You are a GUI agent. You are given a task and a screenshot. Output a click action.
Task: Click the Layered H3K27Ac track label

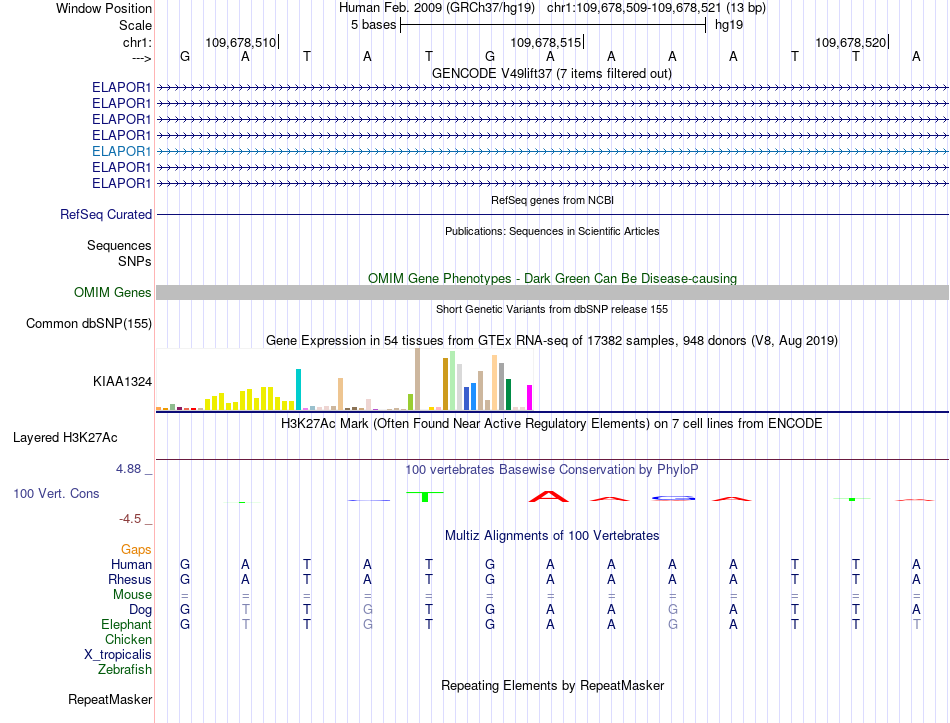point(65,438)
